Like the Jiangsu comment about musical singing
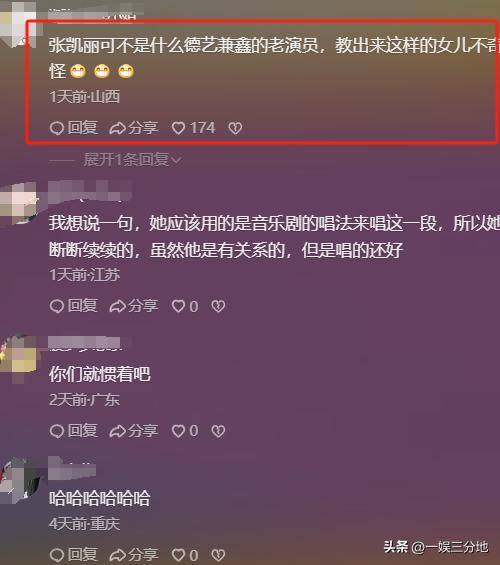The width and height of the screenshot is (500, 565). [185, 306]
